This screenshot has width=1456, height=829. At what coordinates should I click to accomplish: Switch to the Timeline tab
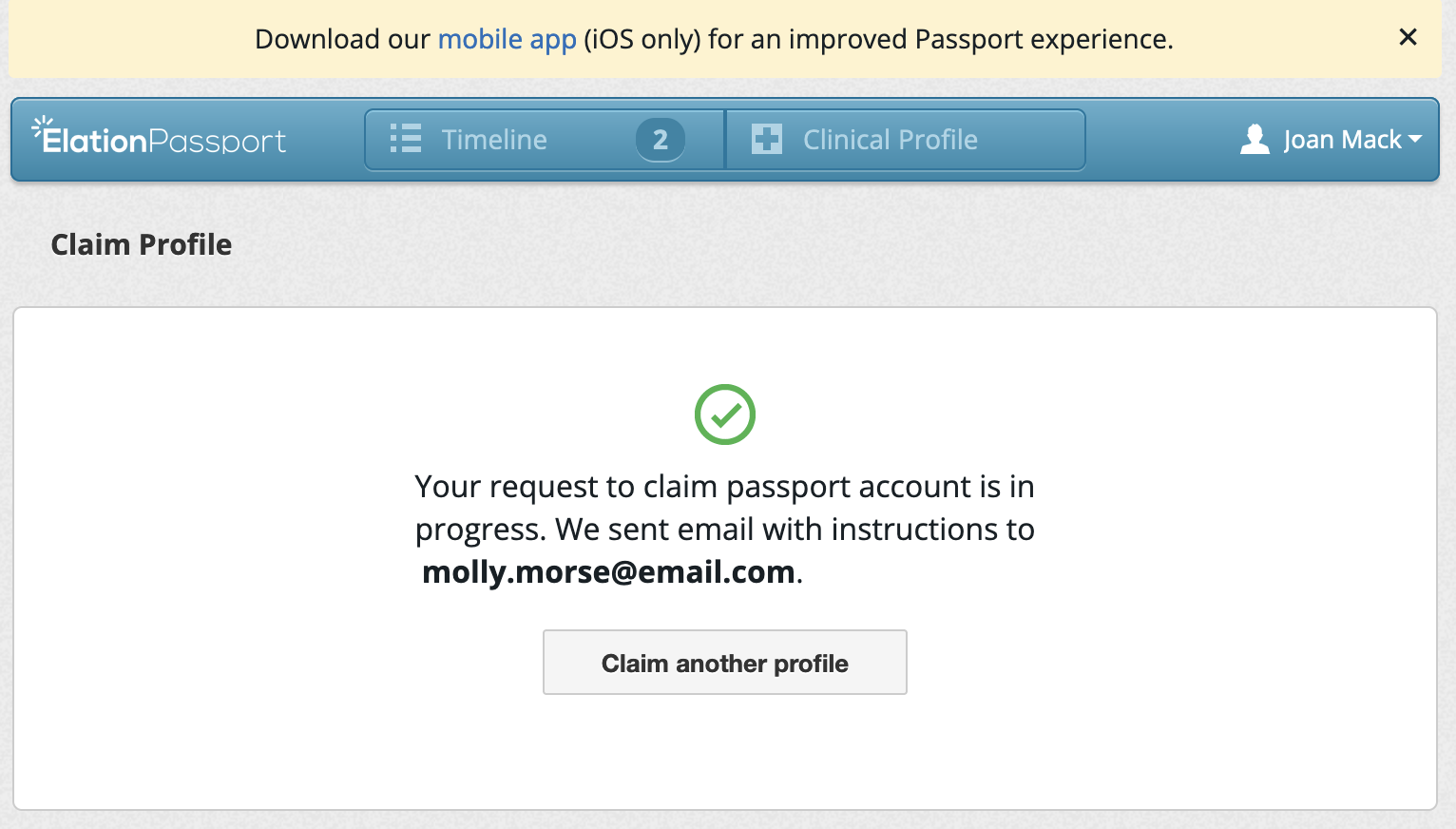(x=494, y=140)
